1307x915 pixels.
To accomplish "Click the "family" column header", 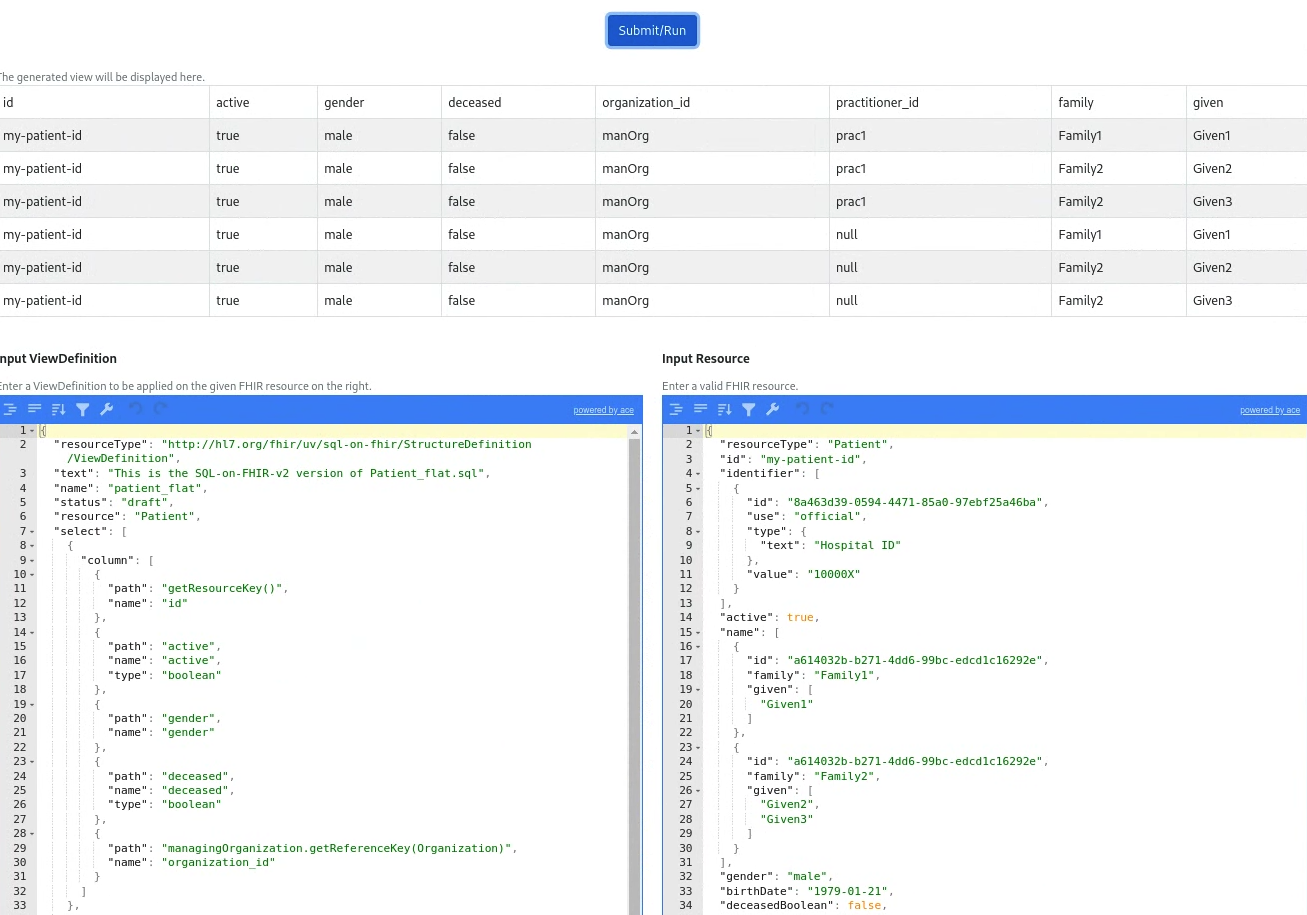I will [x=1119, y=102].
